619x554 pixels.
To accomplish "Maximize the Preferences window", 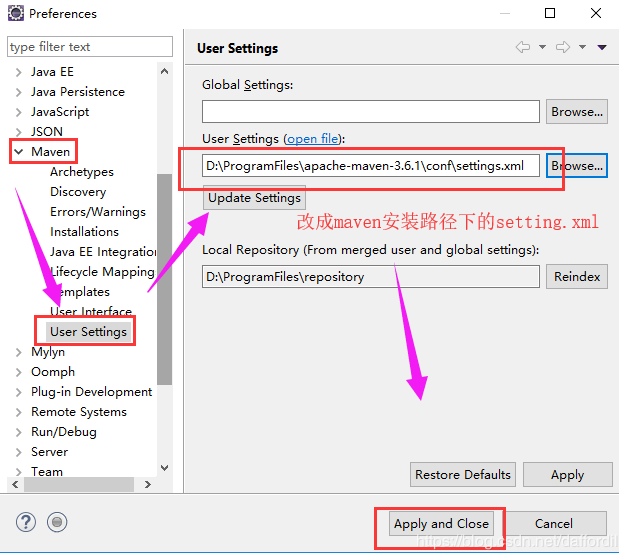I will (550, 13).
